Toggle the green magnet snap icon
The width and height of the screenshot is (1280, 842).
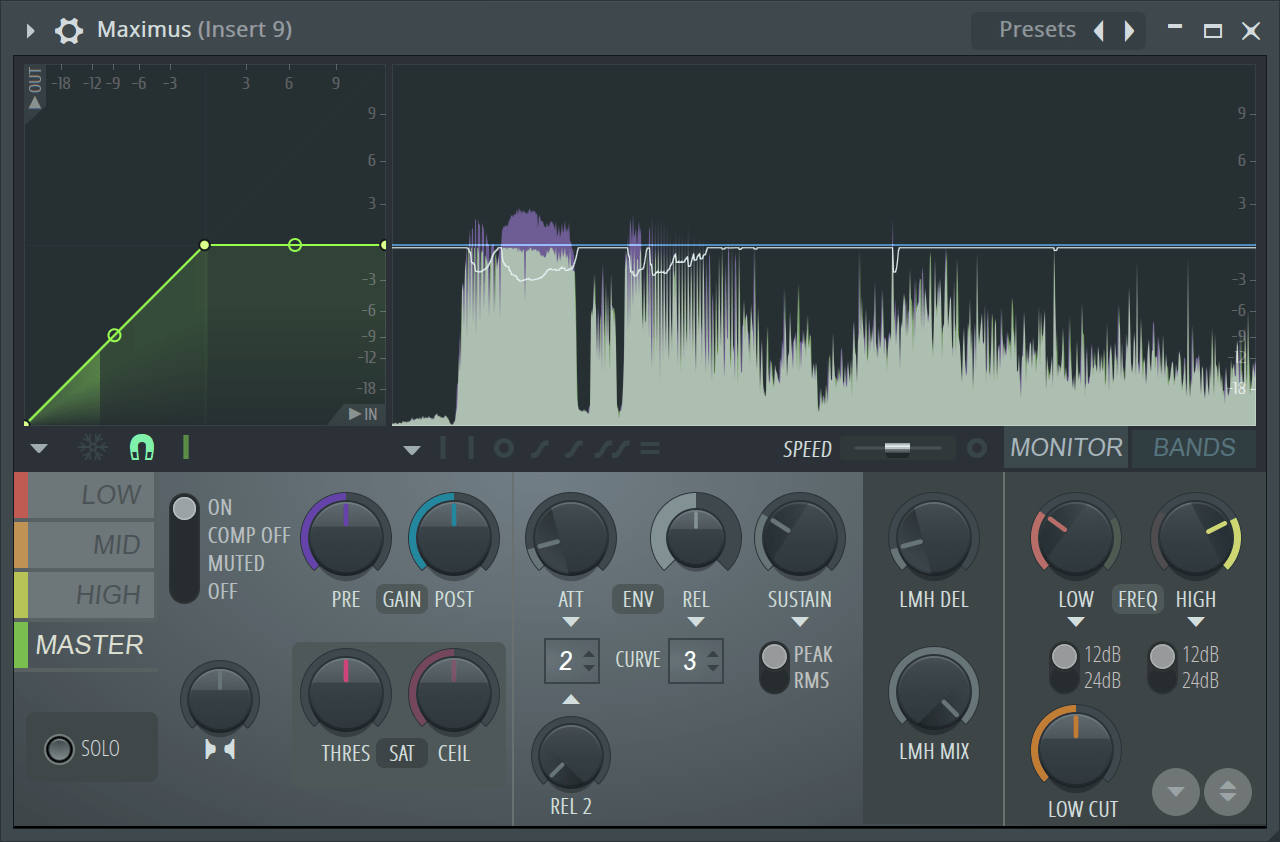[142, 447]
